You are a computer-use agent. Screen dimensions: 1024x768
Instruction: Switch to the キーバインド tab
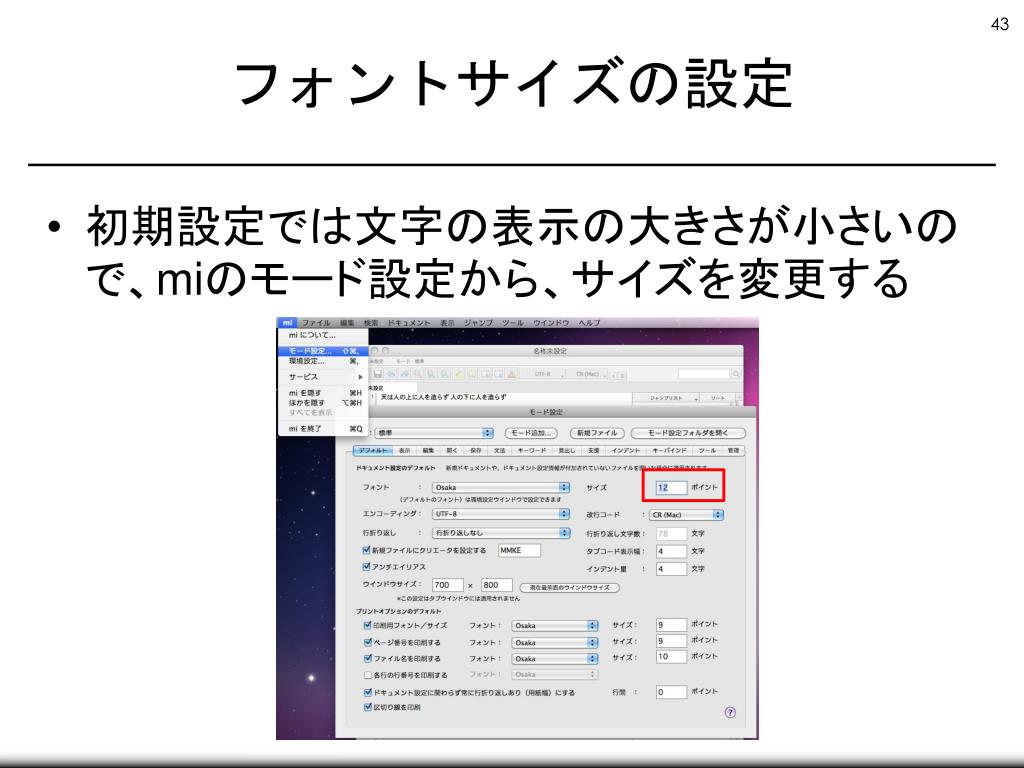point(669,451)
